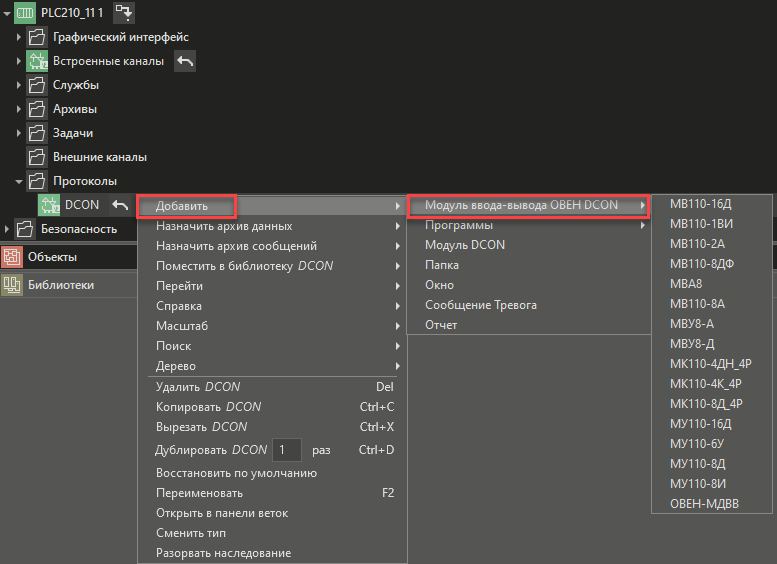Add module МВУ8-Д

pos(712,344)
